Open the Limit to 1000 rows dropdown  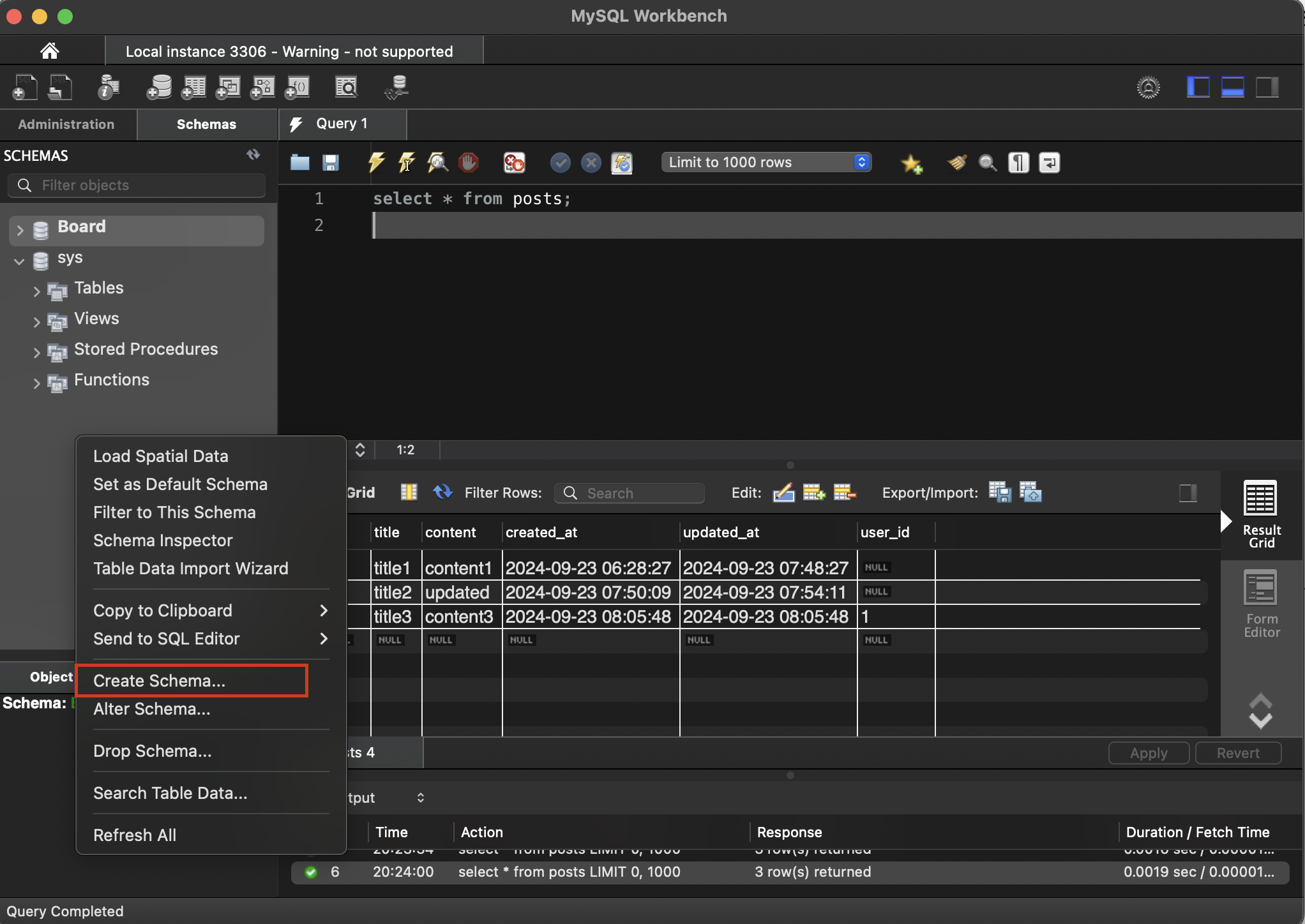[x=766, y=162]
